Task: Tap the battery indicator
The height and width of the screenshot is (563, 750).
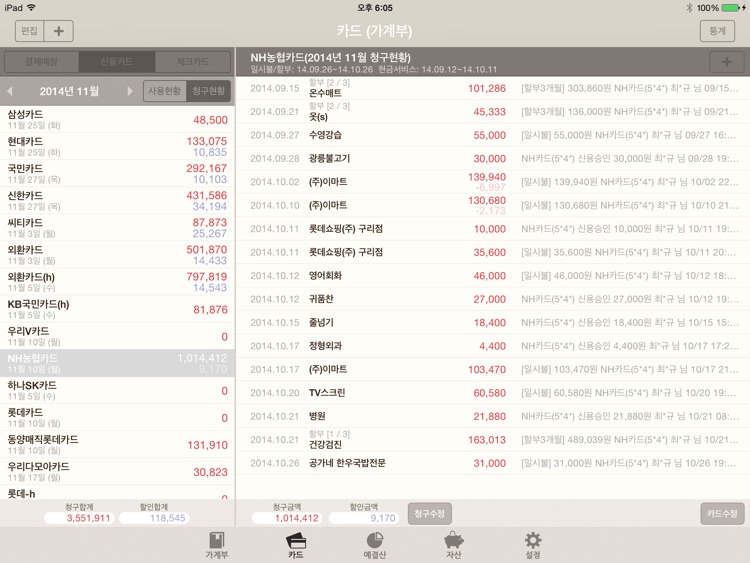Action: coord(731,8)
